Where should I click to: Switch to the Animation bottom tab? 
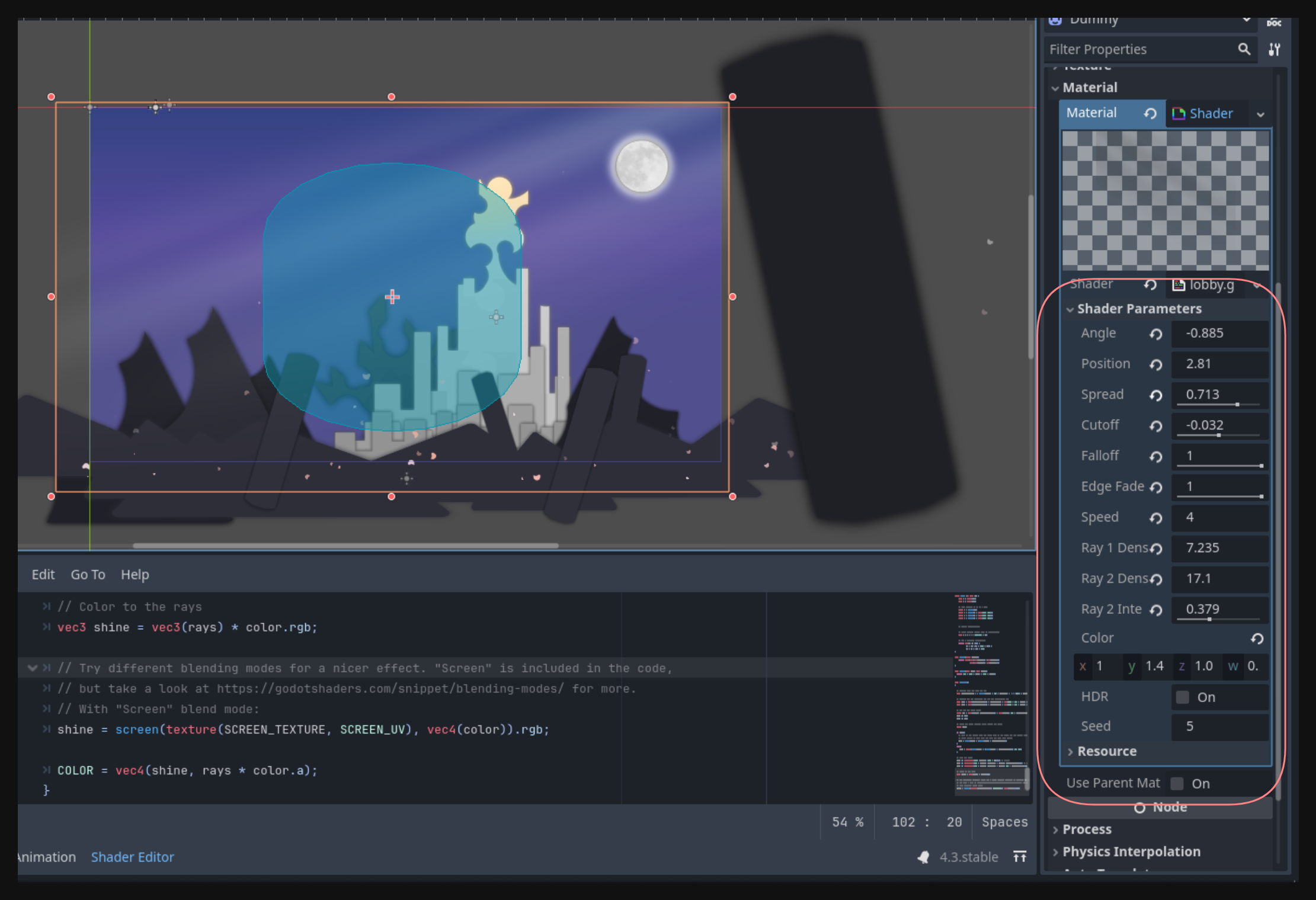pyautogui.click(x=47, y=857)
